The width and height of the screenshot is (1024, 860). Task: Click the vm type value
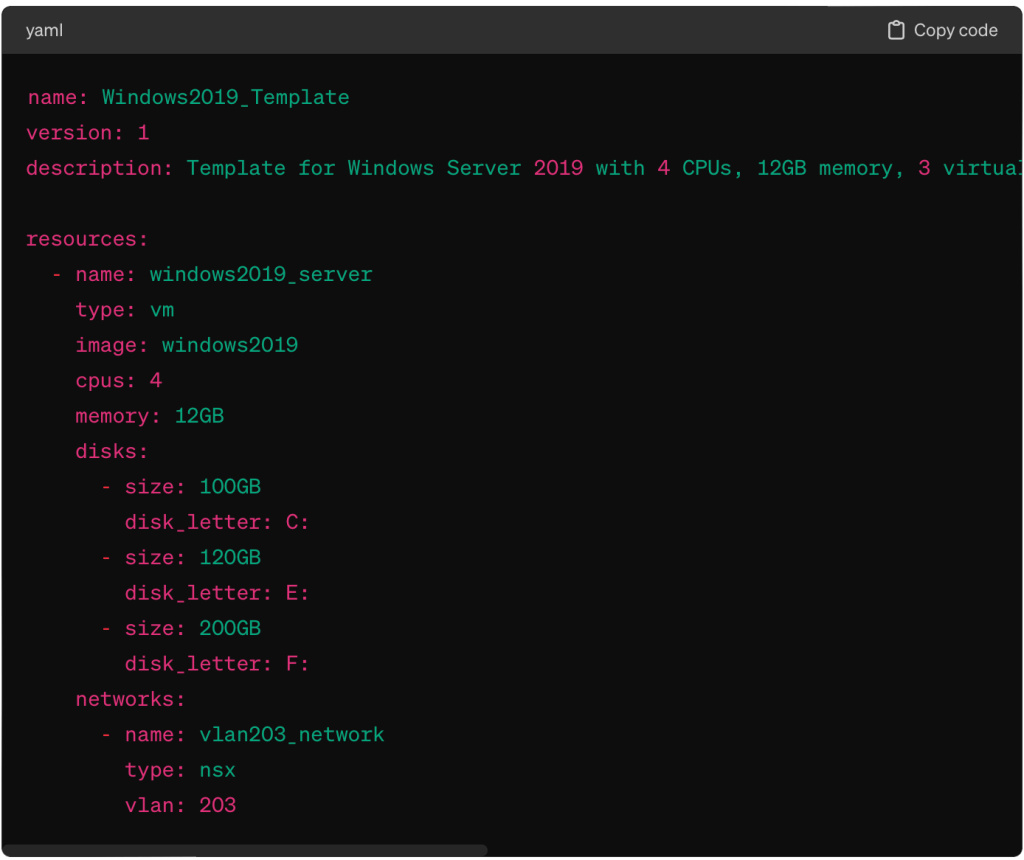coord(162,310)
